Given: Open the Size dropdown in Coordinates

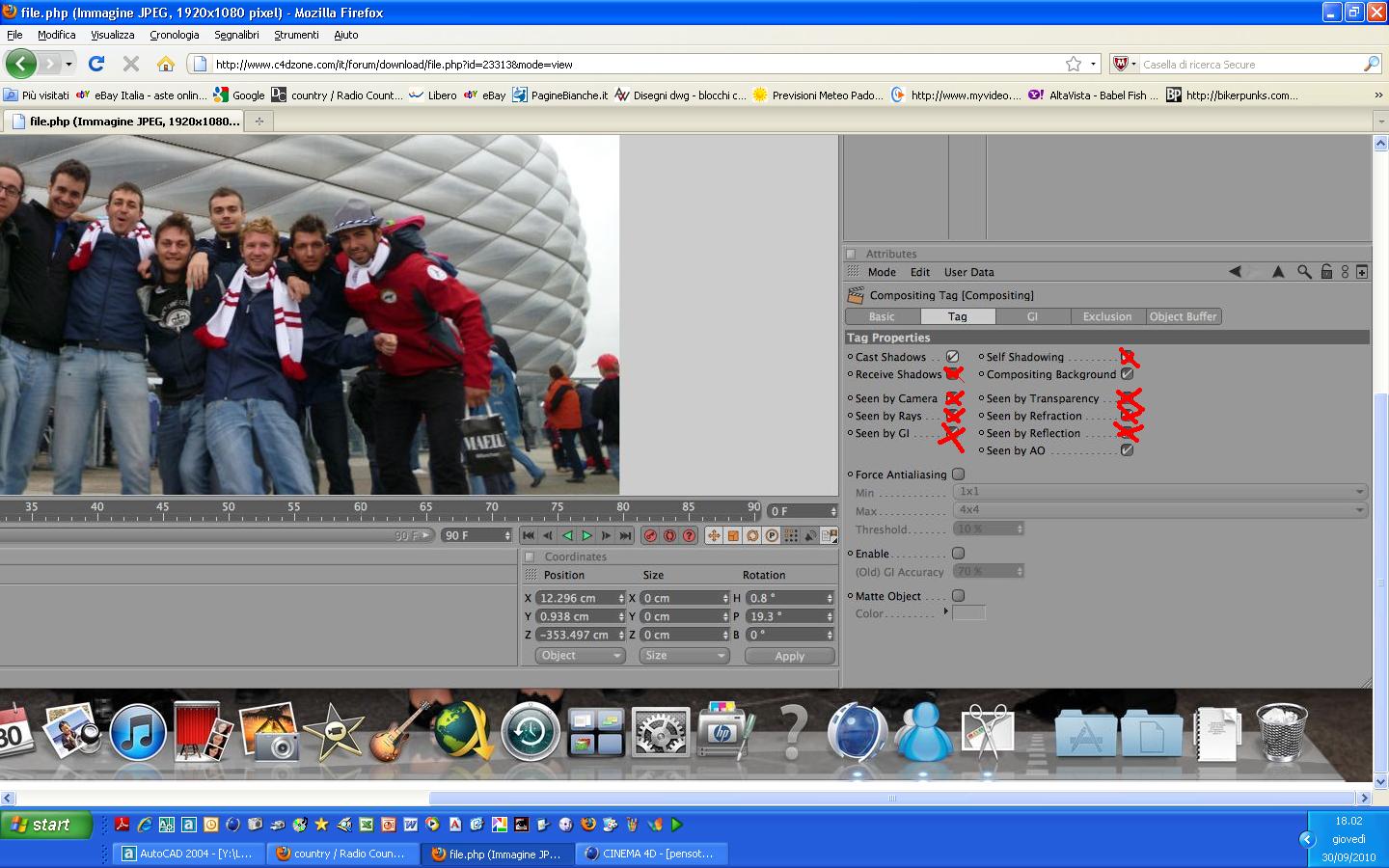Looking at the screenshot, I should click(x=684, y=656).
